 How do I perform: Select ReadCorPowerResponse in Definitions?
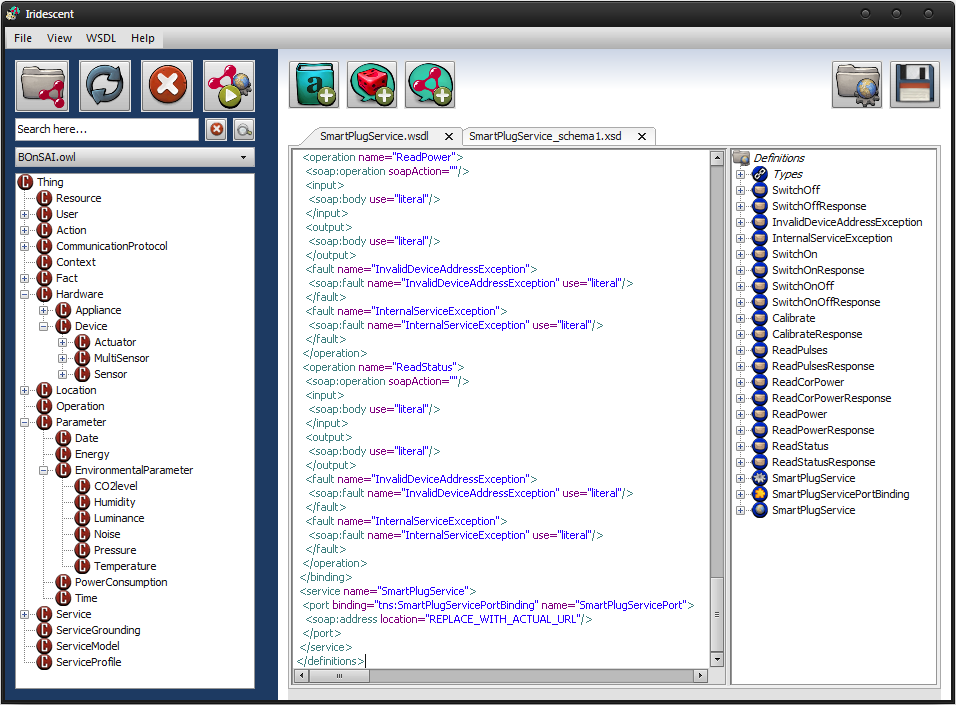click(x=832, y=398)
